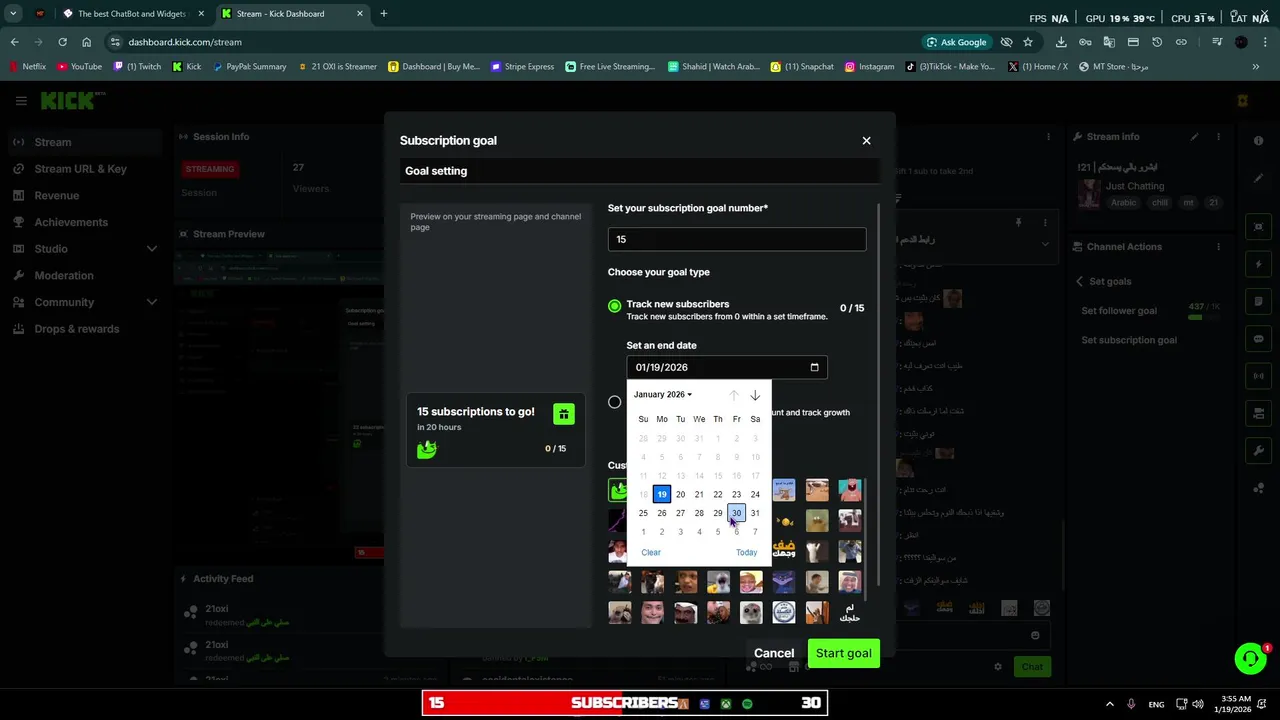Open the Channel Actions three-dot menu

[x=1217, y=247]
